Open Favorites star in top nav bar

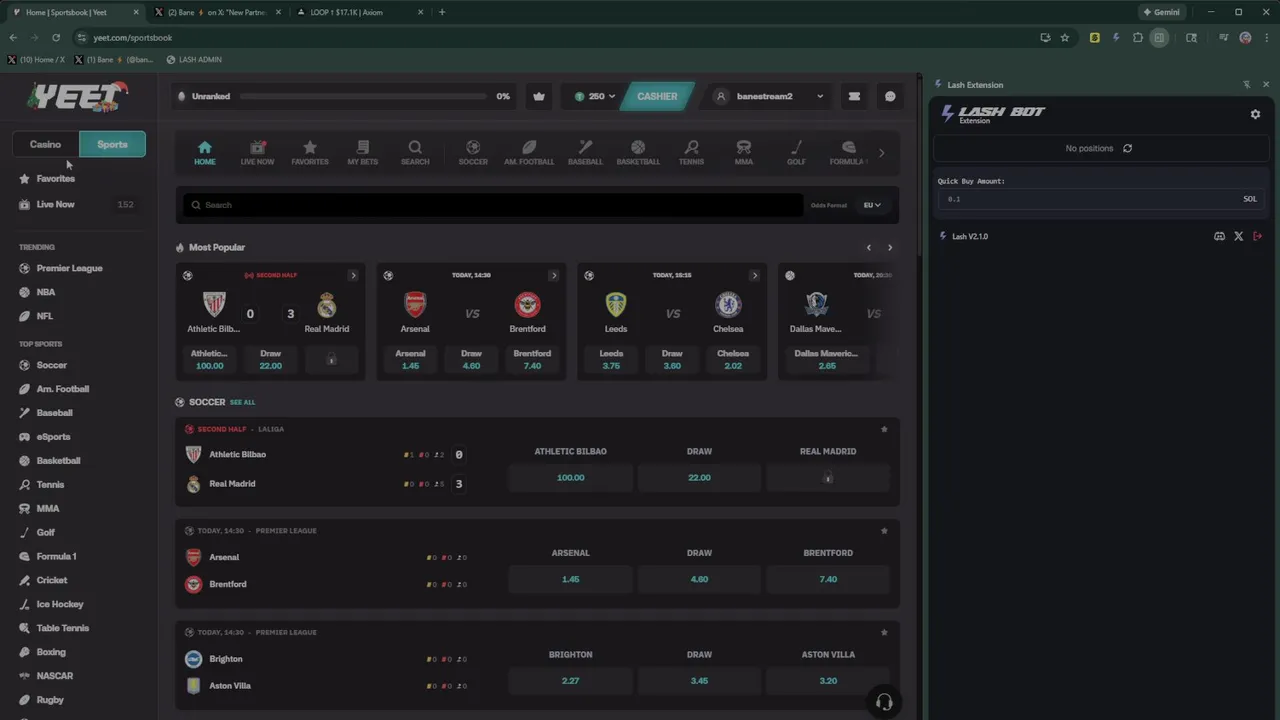[310, 152]
